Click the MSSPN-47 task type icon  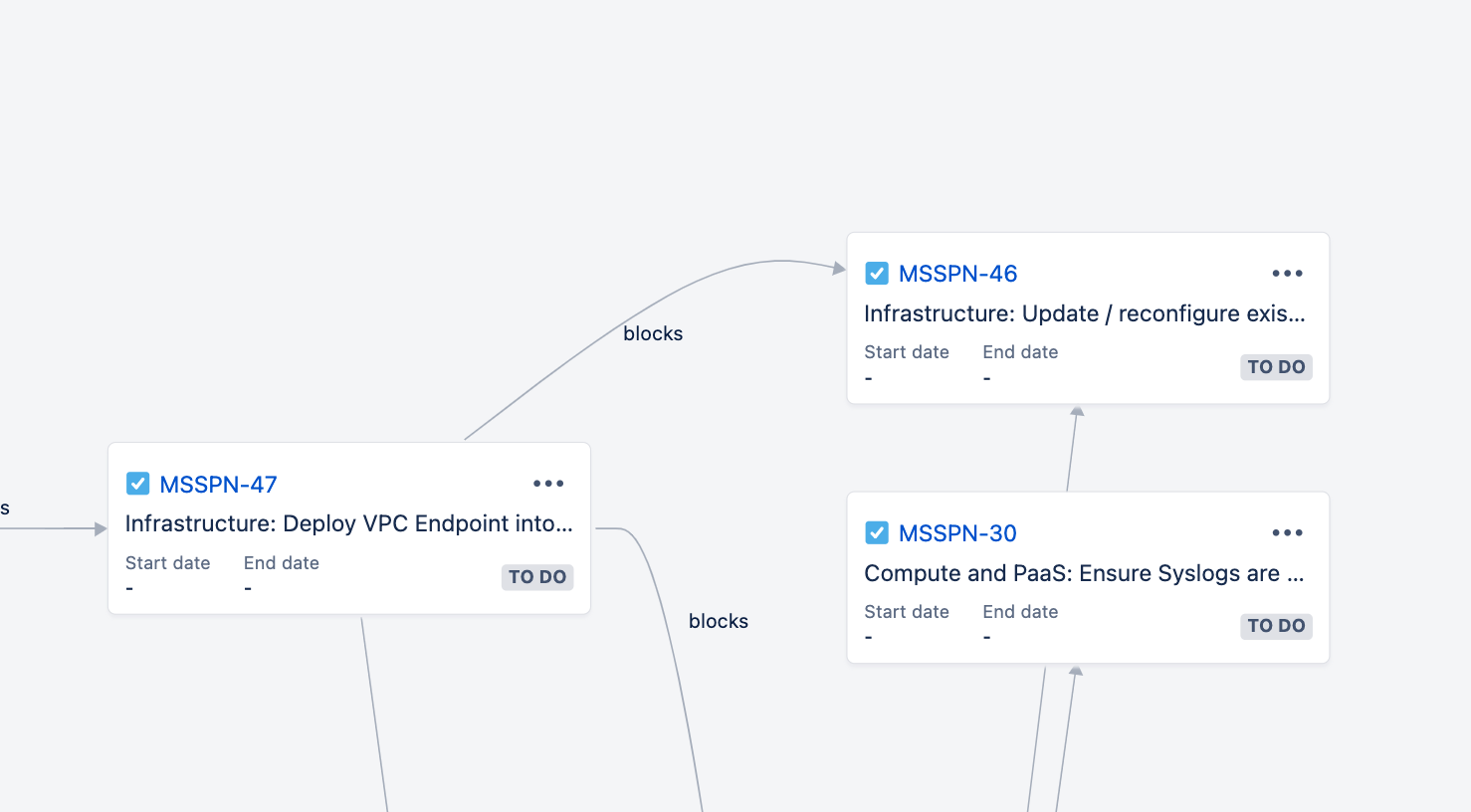(138, 484)
